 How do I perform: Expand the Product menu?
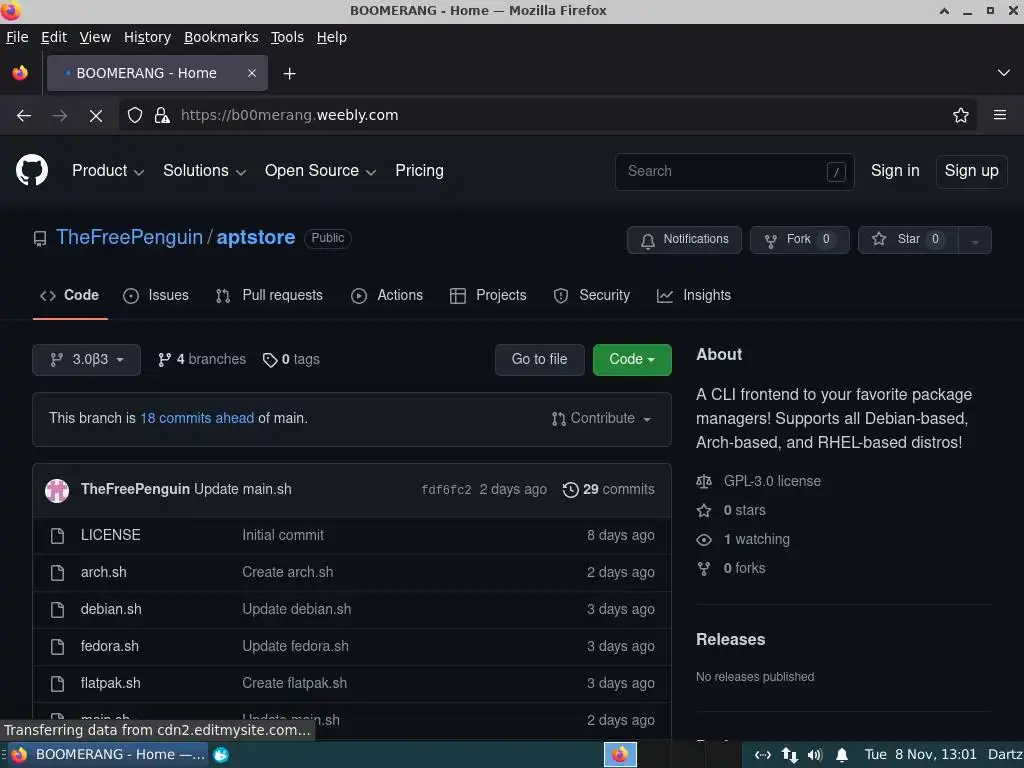click(x=108, y=171)
